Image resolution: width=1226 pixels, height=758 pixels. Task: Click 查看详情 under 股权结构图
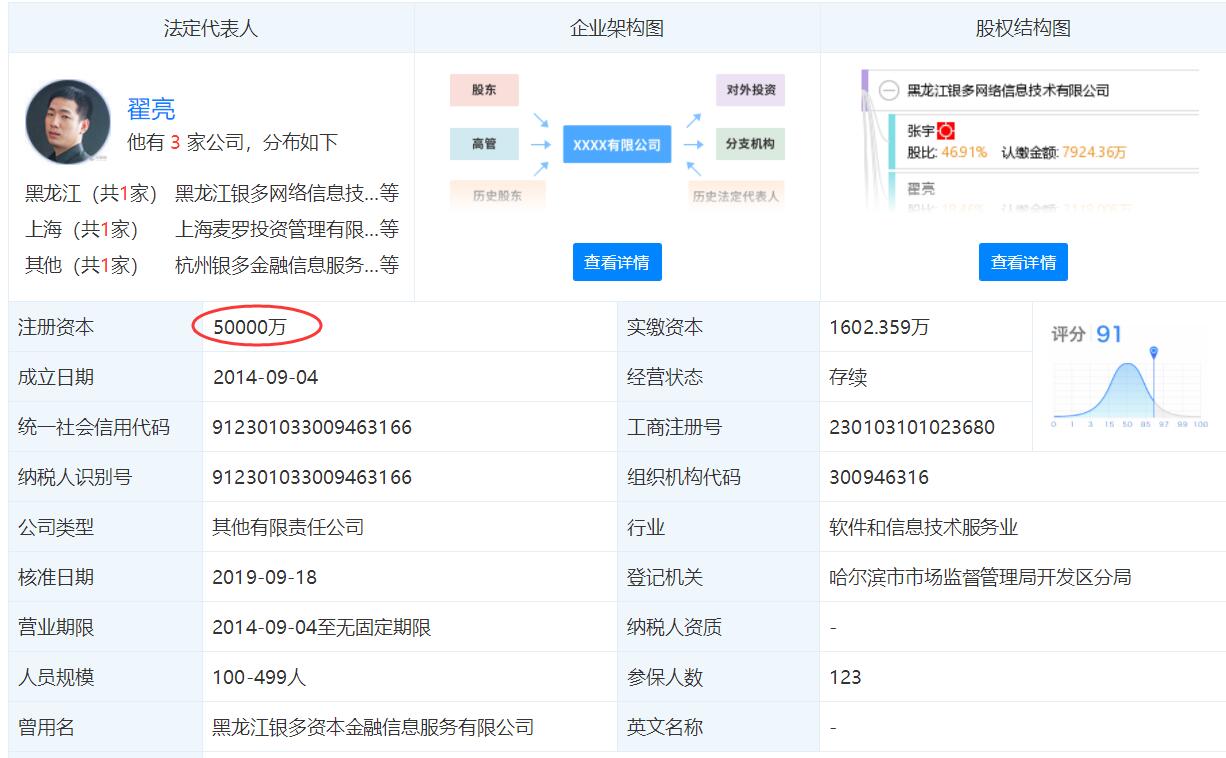pyautogui.click(x=1023, y=262)
